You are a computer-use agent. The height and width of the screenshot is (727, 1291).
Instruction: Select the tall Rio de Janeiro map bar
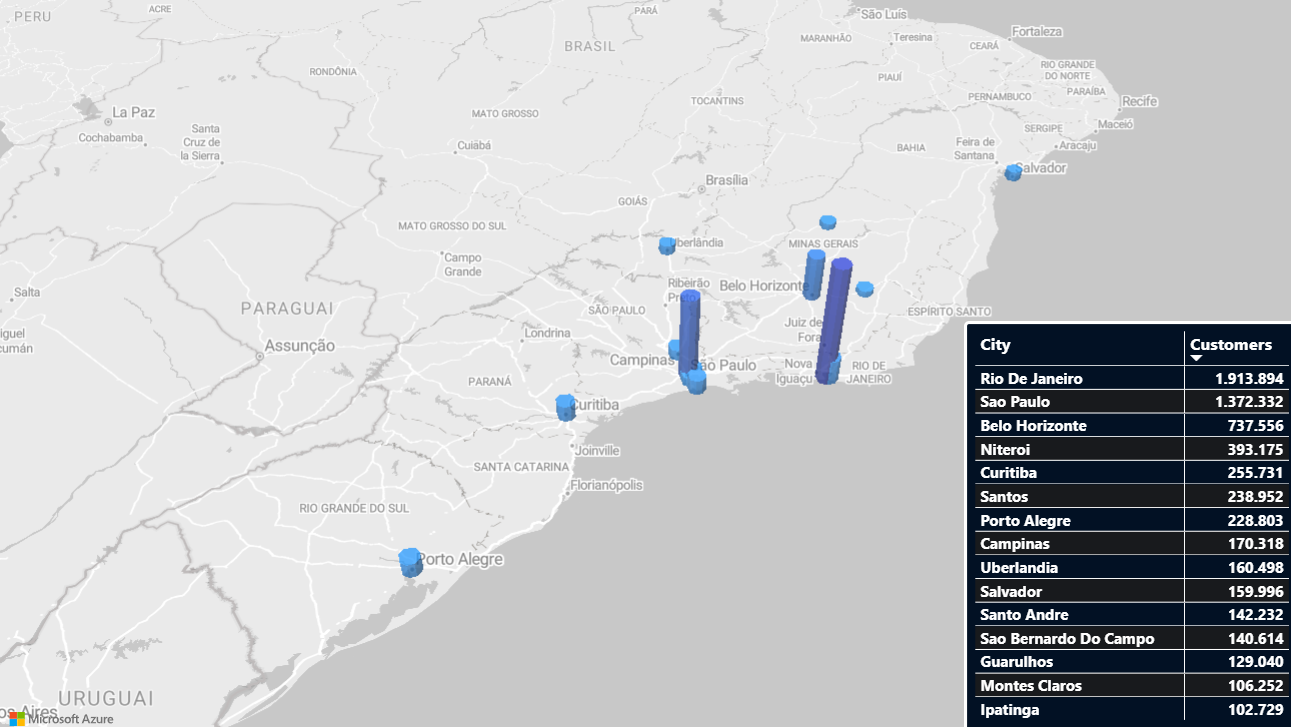(834, 318)
